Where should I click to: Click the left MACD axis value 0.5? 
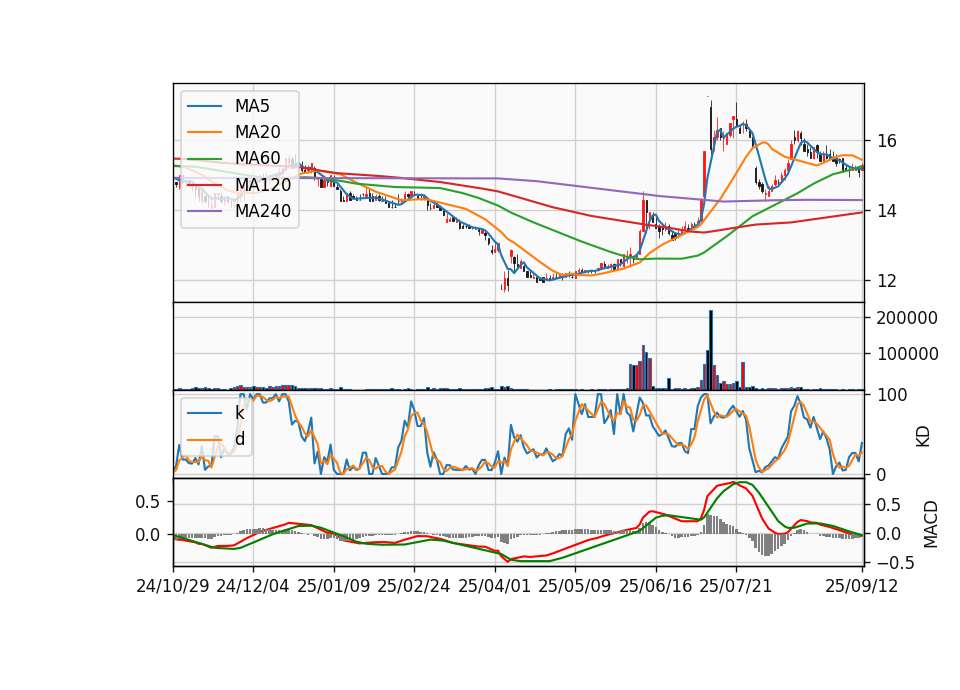tap(148, 503)
